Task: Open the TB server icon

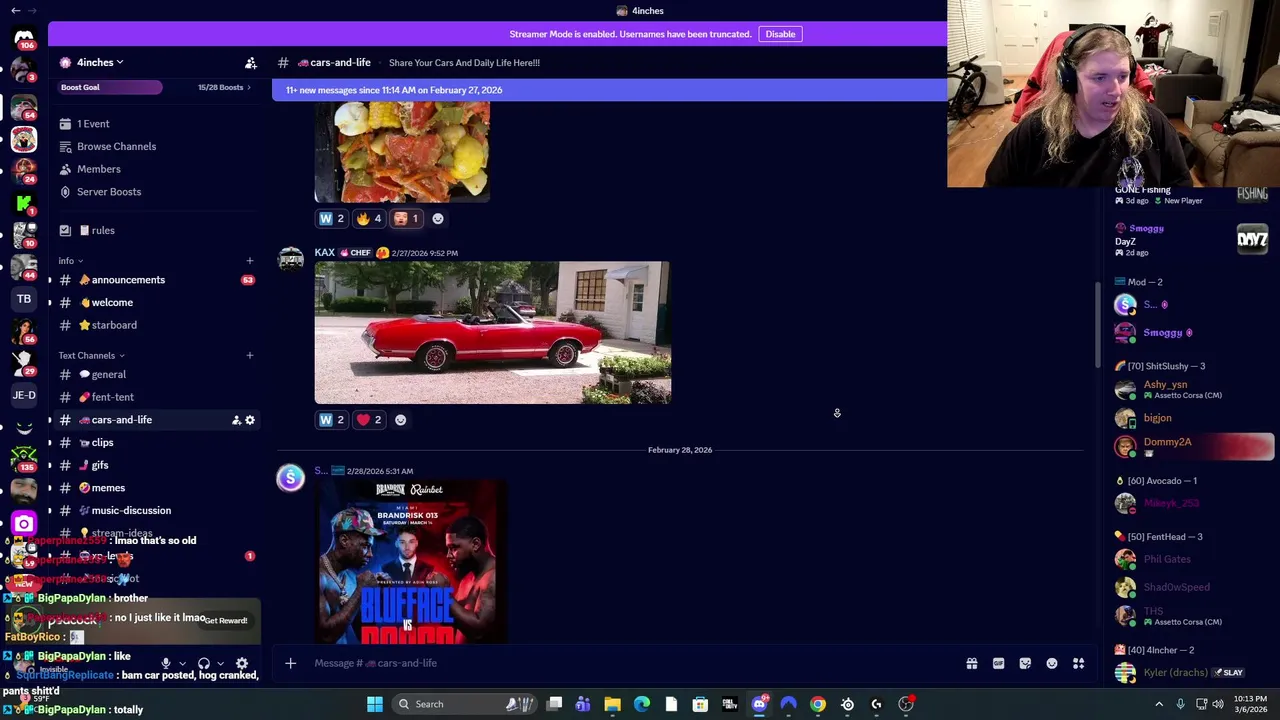Action: (24, 298)
